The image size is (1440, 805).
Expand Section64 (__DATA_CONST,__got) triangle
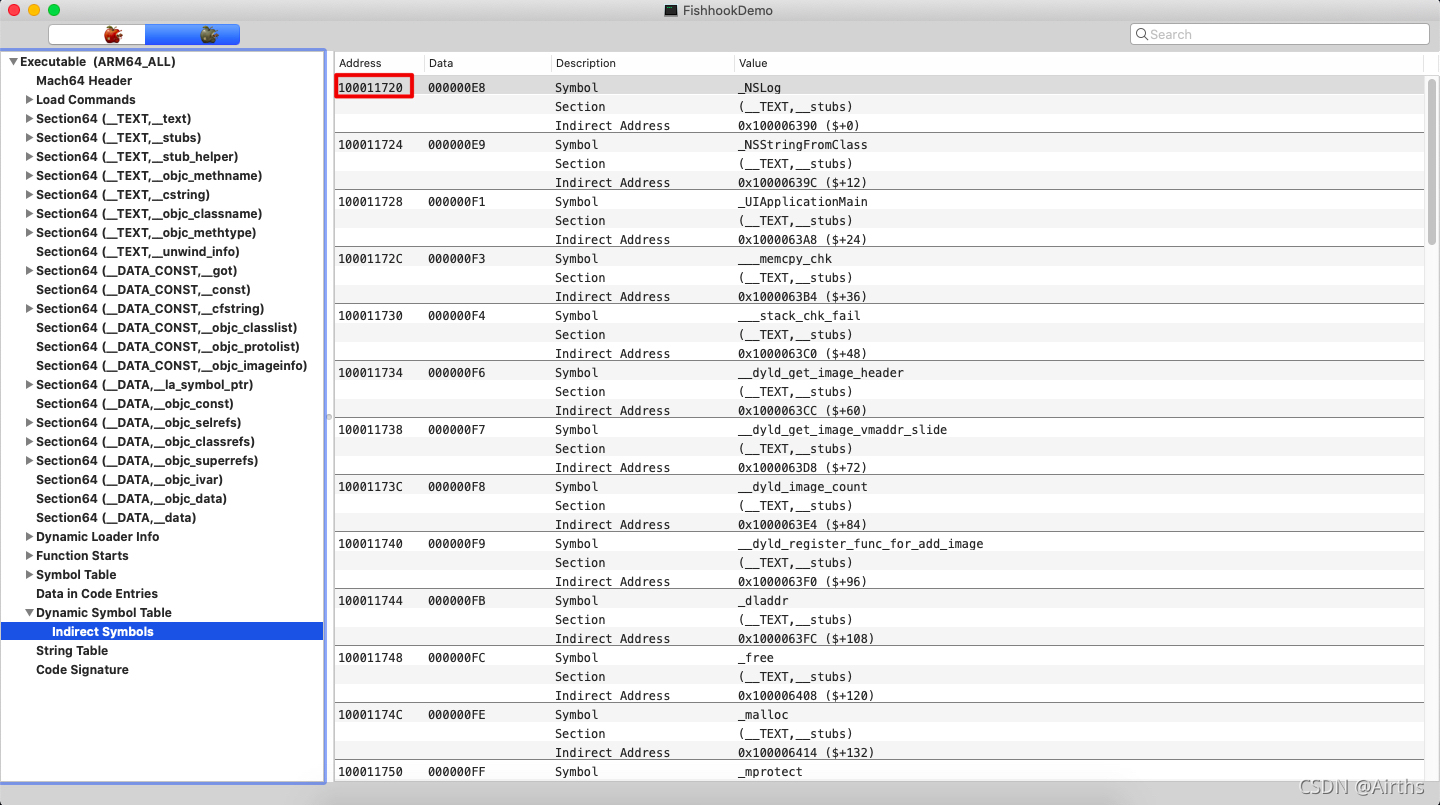[x=29, y=271]
